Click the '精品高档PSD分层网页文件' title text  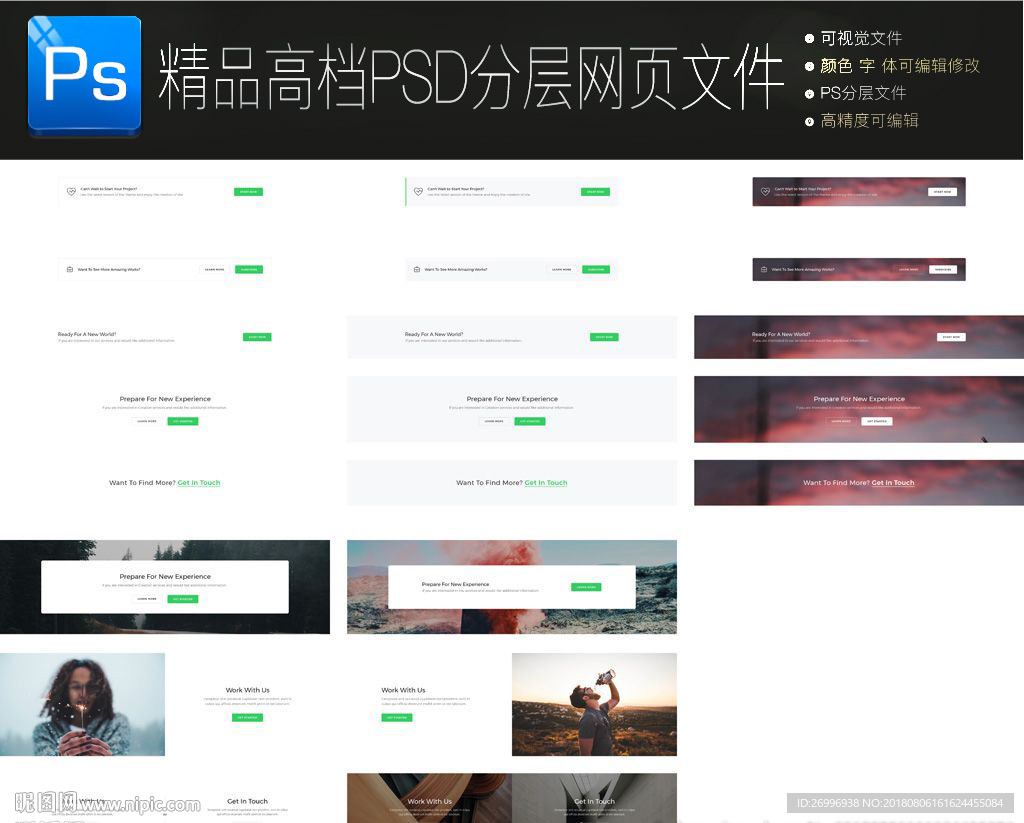(x=471, y=77)
